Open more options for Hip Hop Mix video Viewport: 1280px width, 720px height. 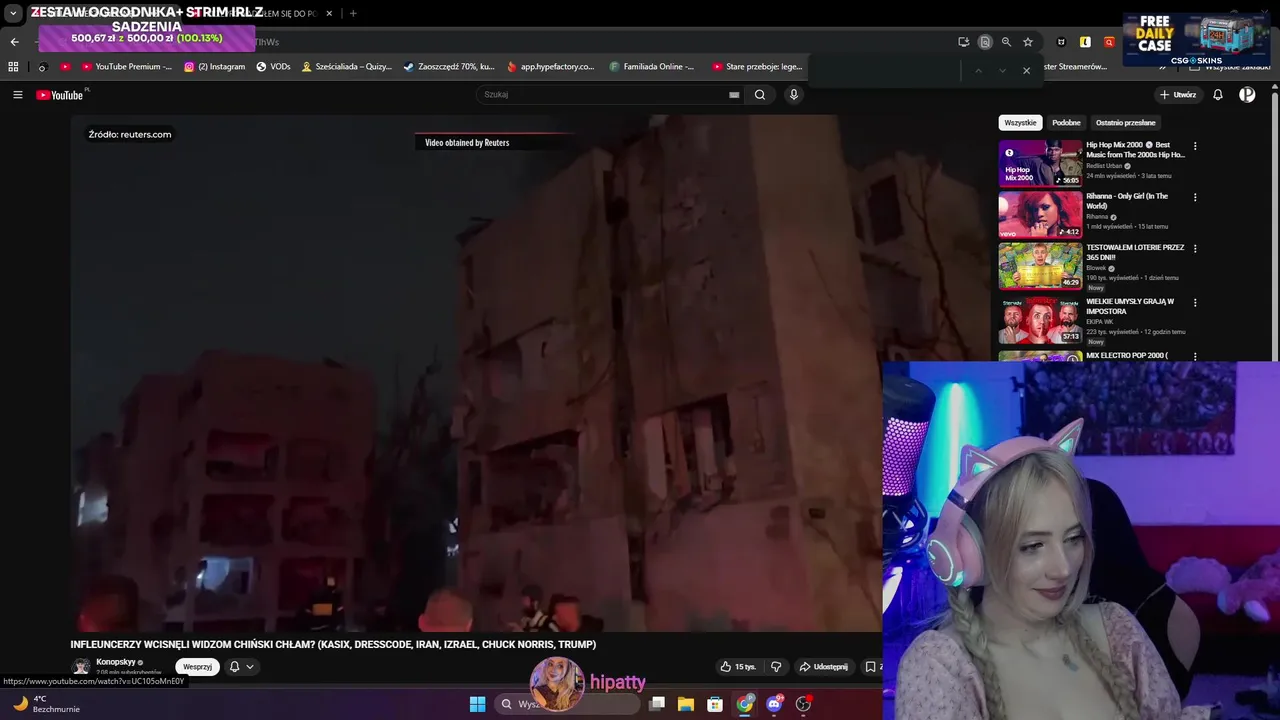click(1195, 146)
